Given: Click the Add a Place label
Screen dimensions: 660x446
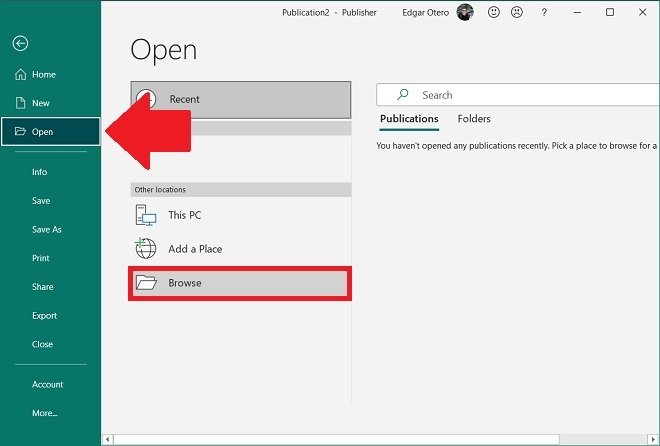Looking at the screenshot, I should 195,249.
